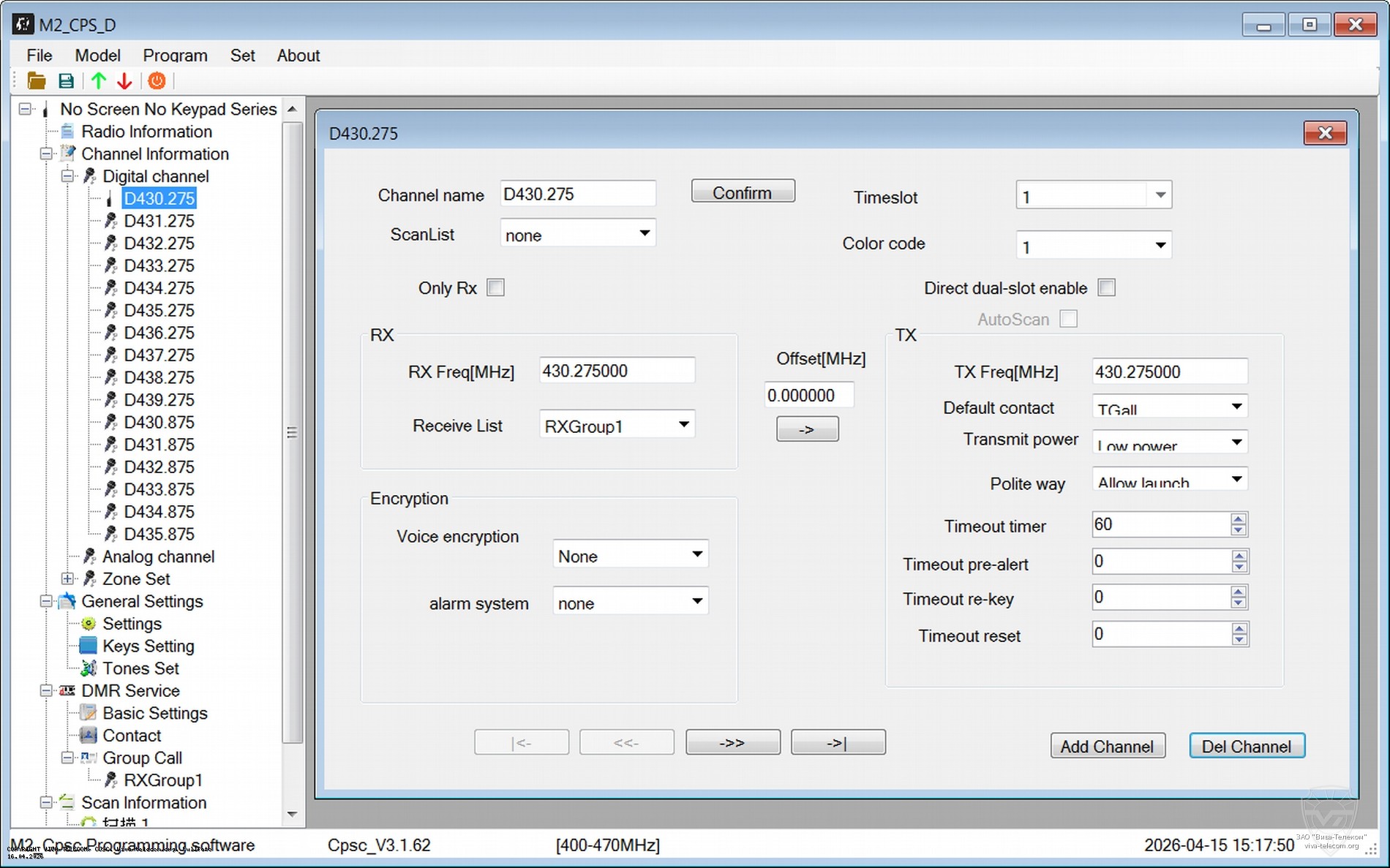1390x868 pixels.
Task: Click the green up arrow toolbar icon
Action: 99,80
